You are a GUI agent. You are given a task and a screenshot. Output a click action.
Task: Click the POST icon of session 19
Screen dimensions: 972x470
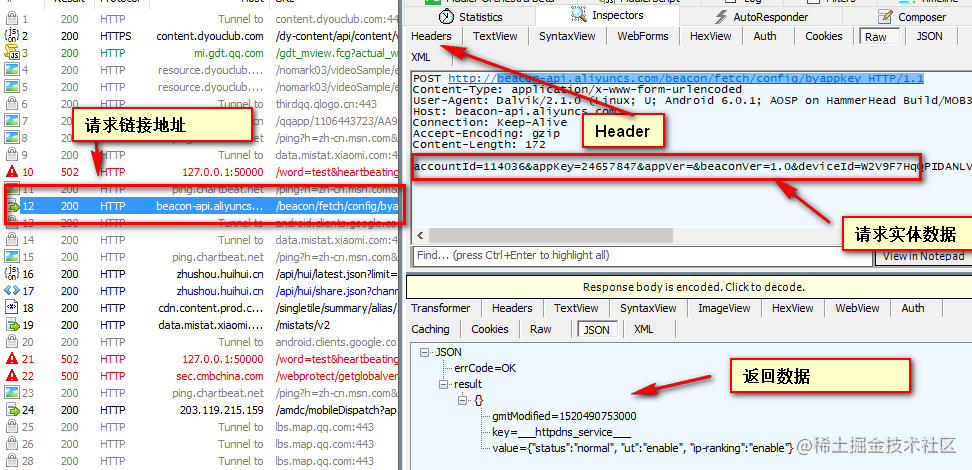pos(12,325)
